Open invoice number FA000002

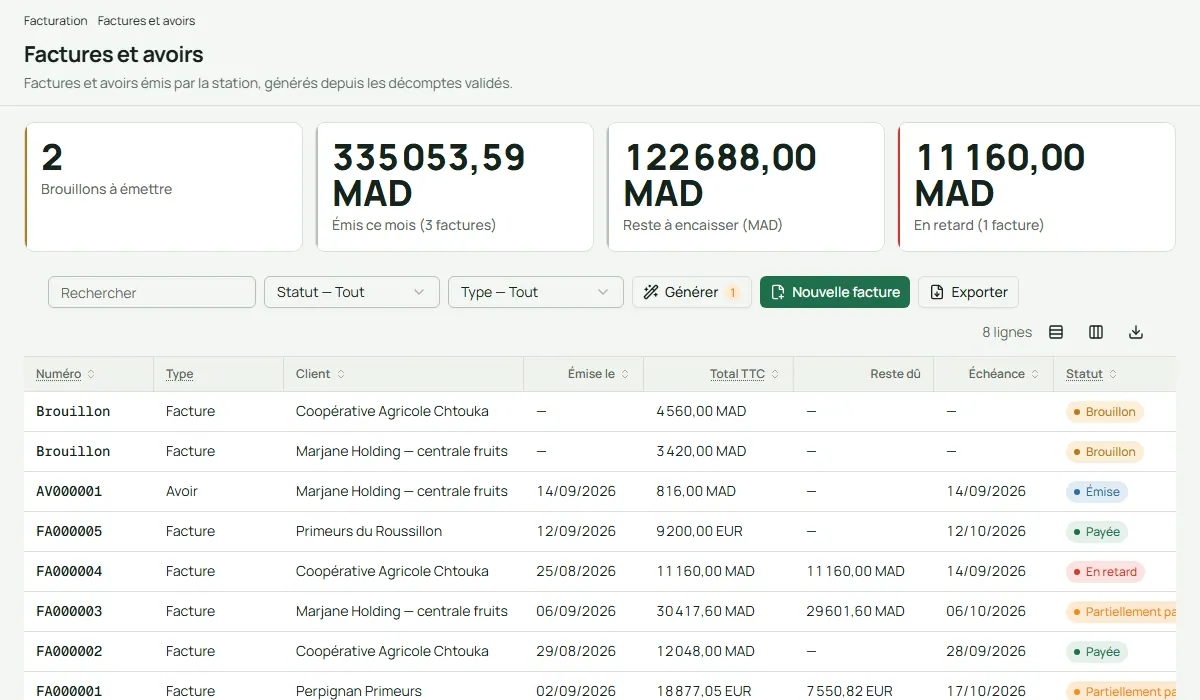69,651
